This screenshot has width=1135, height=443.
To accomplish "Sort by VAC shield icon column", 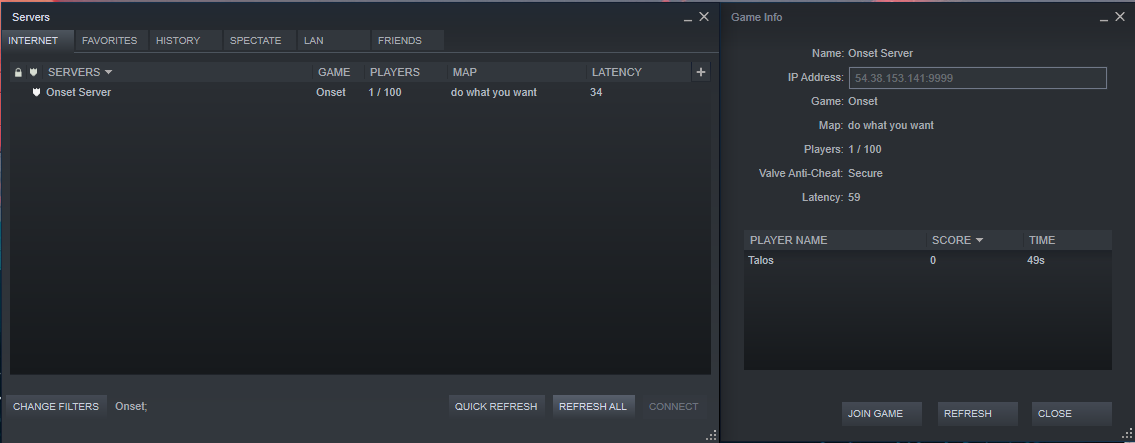I will click(33, 72).
